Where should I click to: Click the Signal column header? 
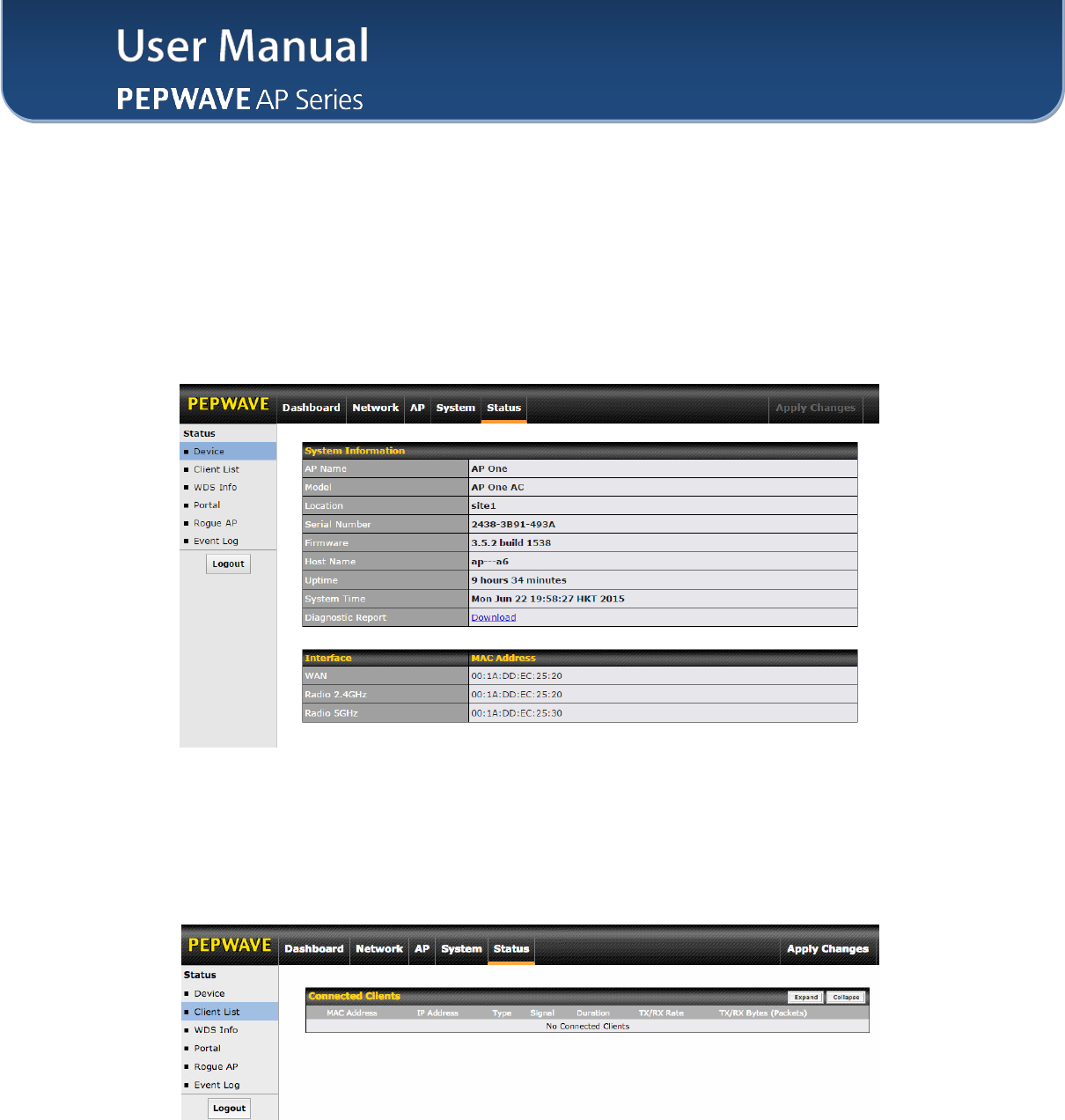point(542,1013)
